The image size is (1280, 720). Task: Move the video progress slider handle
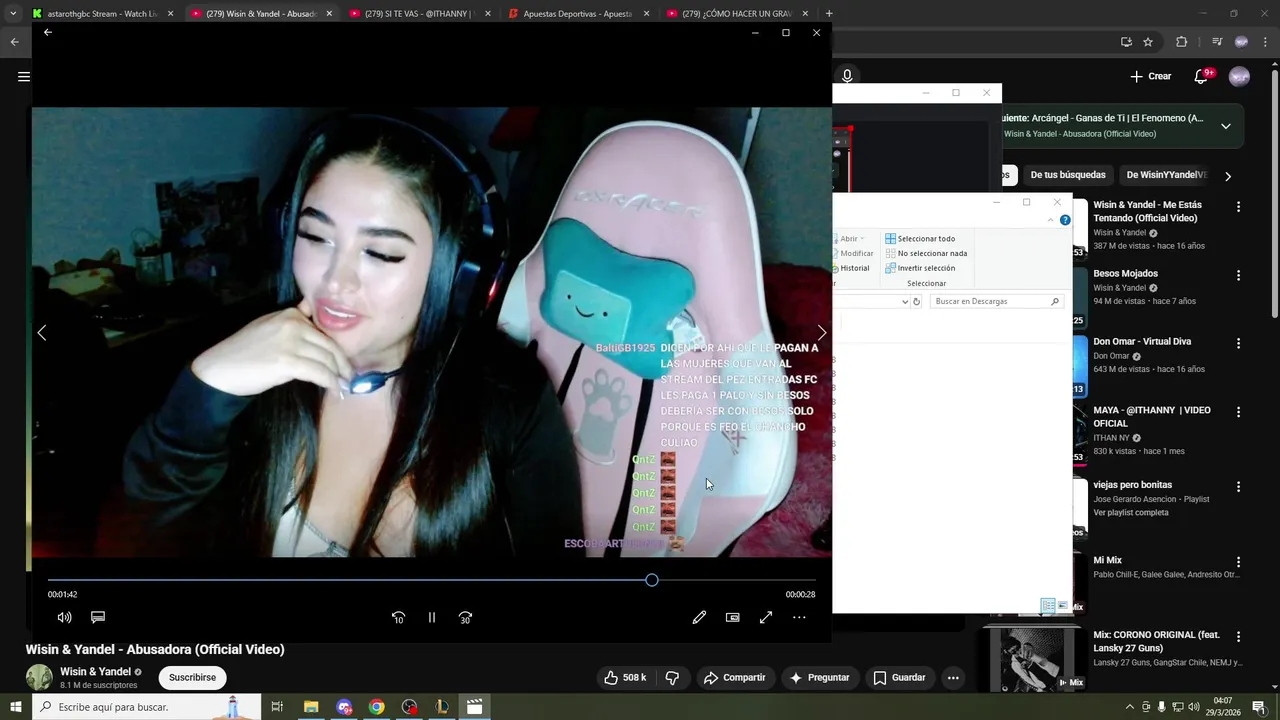point(652,580)
